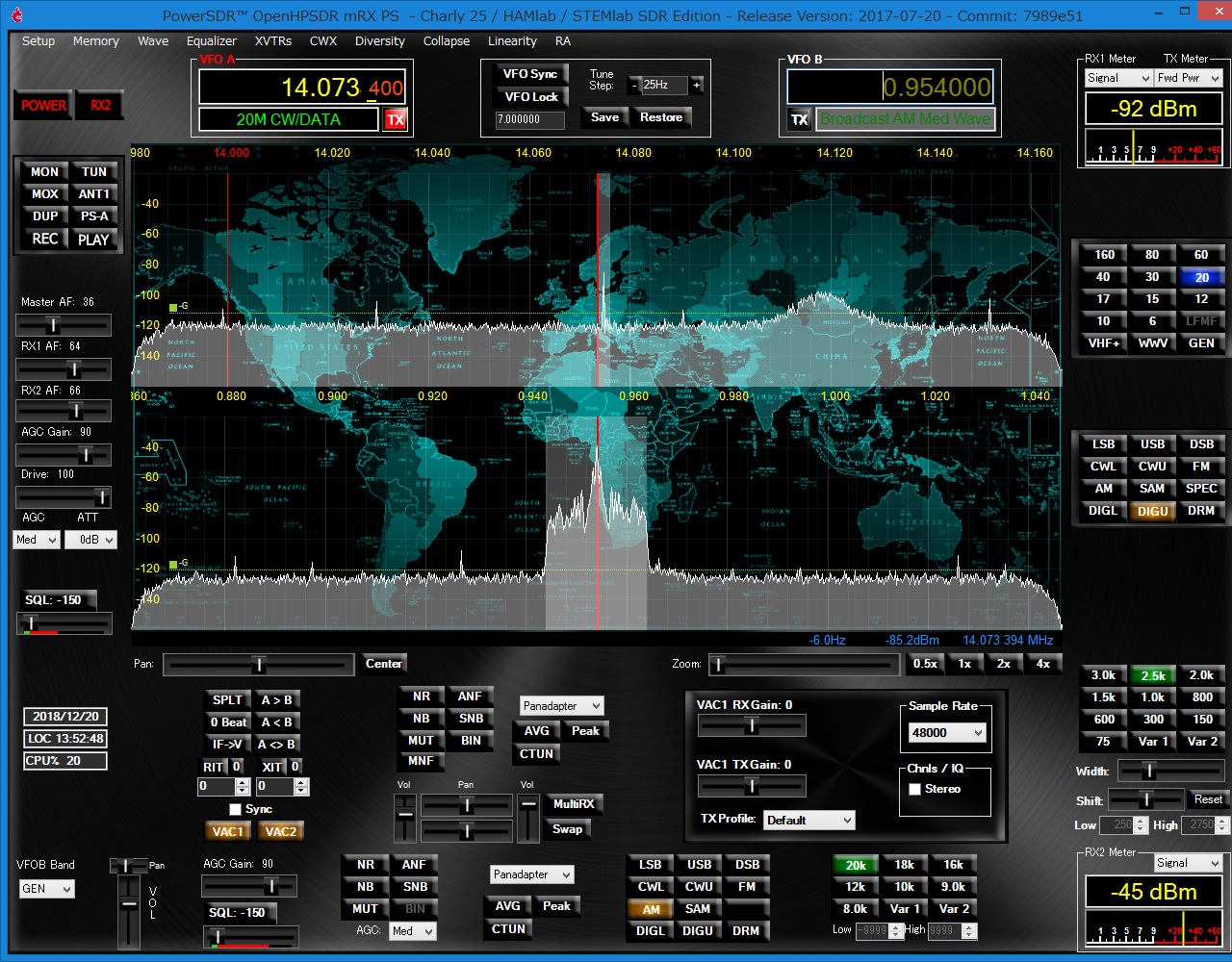This screenshot has width=1232, height=962.
Task: Click the Save button
Action: [604, 117]
